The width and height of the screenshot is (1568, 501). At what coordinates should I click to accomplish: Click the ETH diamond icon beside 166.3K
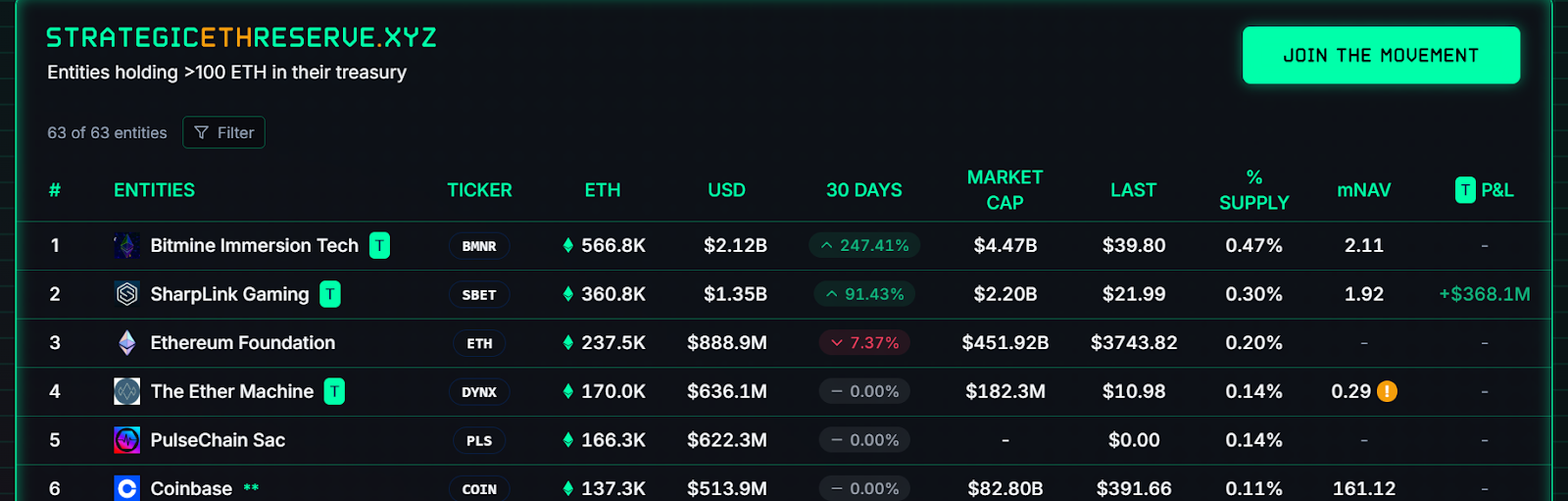pos(568,440)
